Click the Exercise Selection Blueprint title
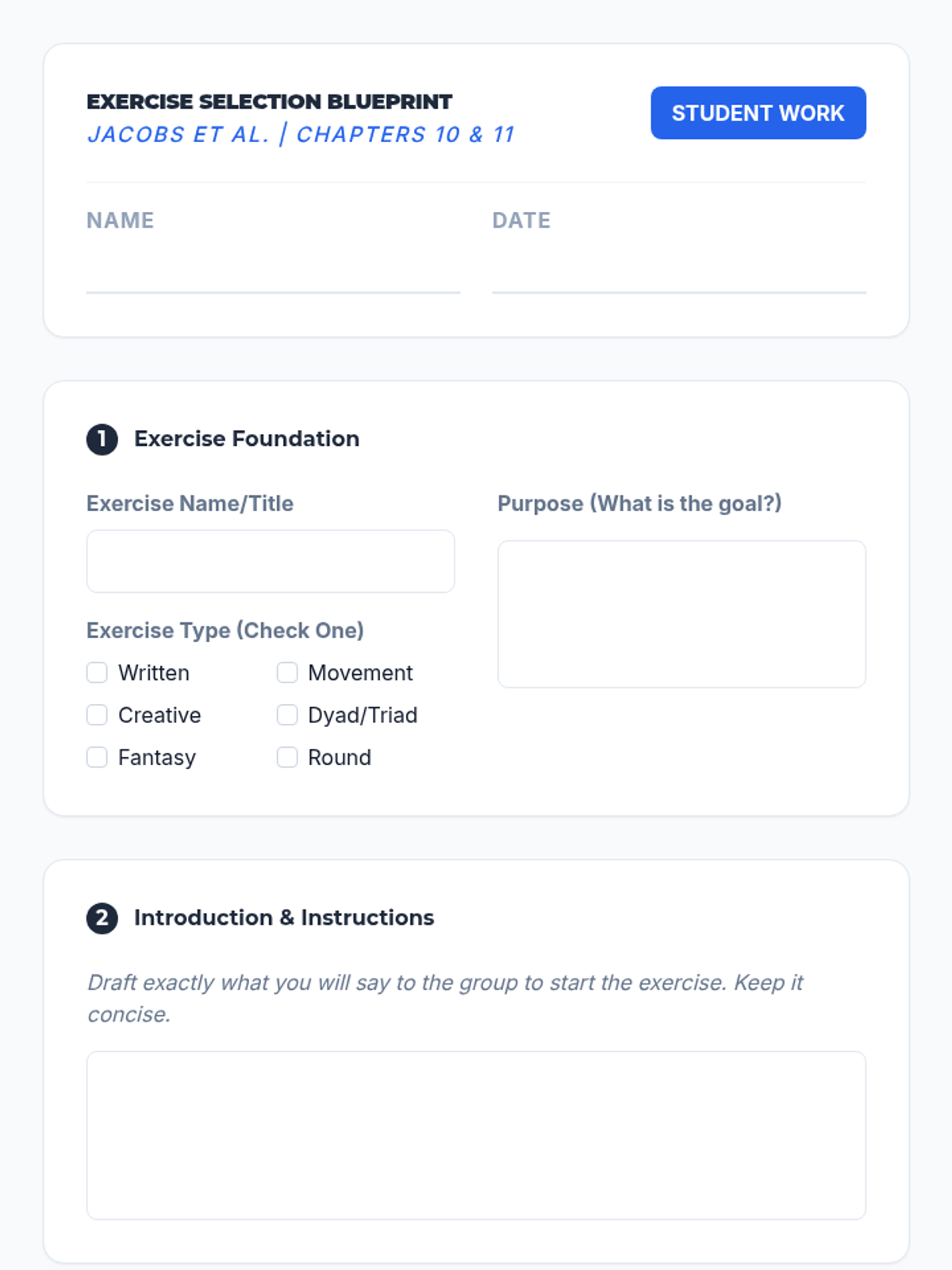This screenshot has height=1270, width=952. click(270, 102)
